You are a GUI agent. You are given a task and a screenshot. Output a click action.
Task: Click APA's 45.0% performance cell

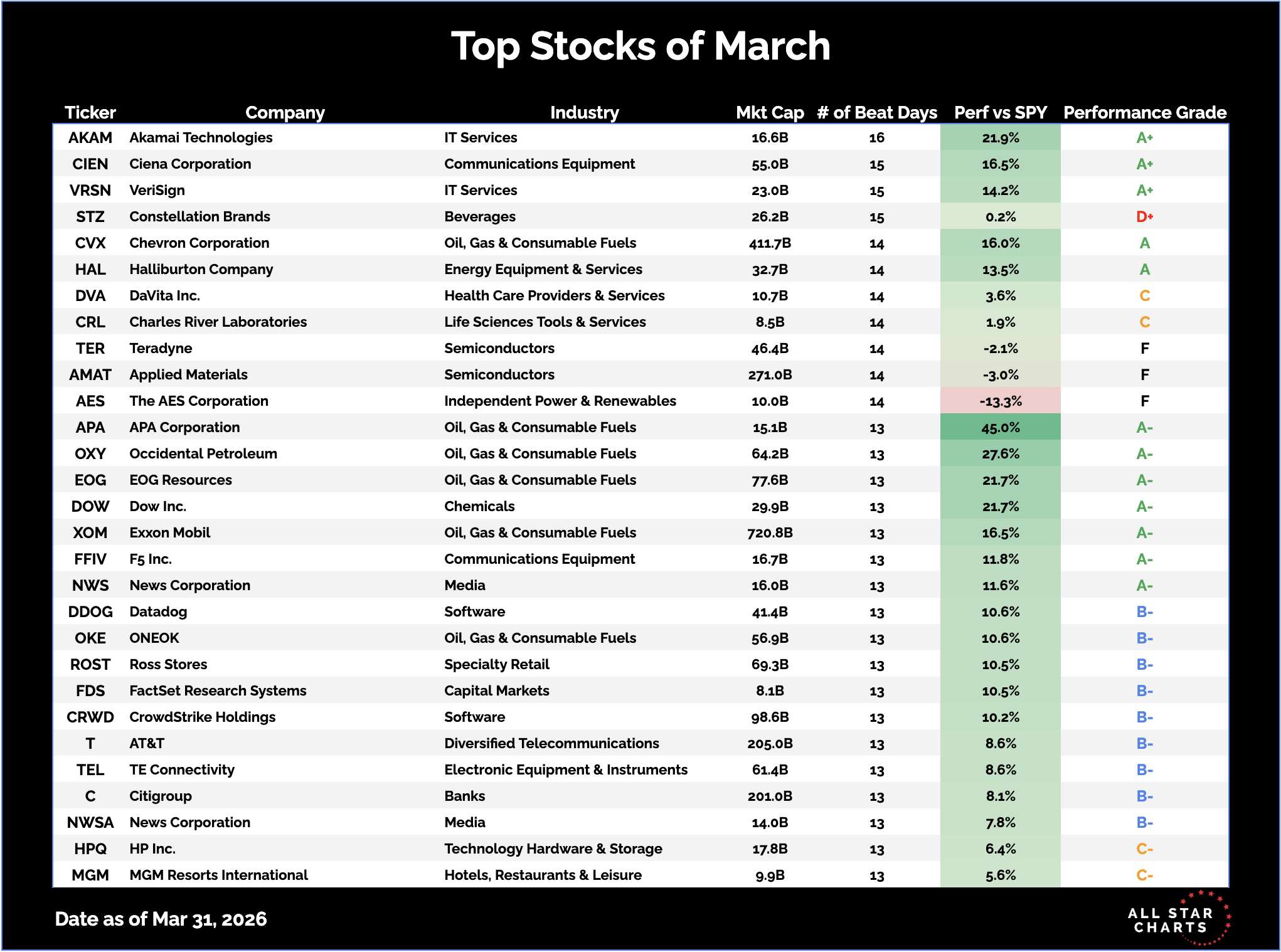pos(1000,427)
